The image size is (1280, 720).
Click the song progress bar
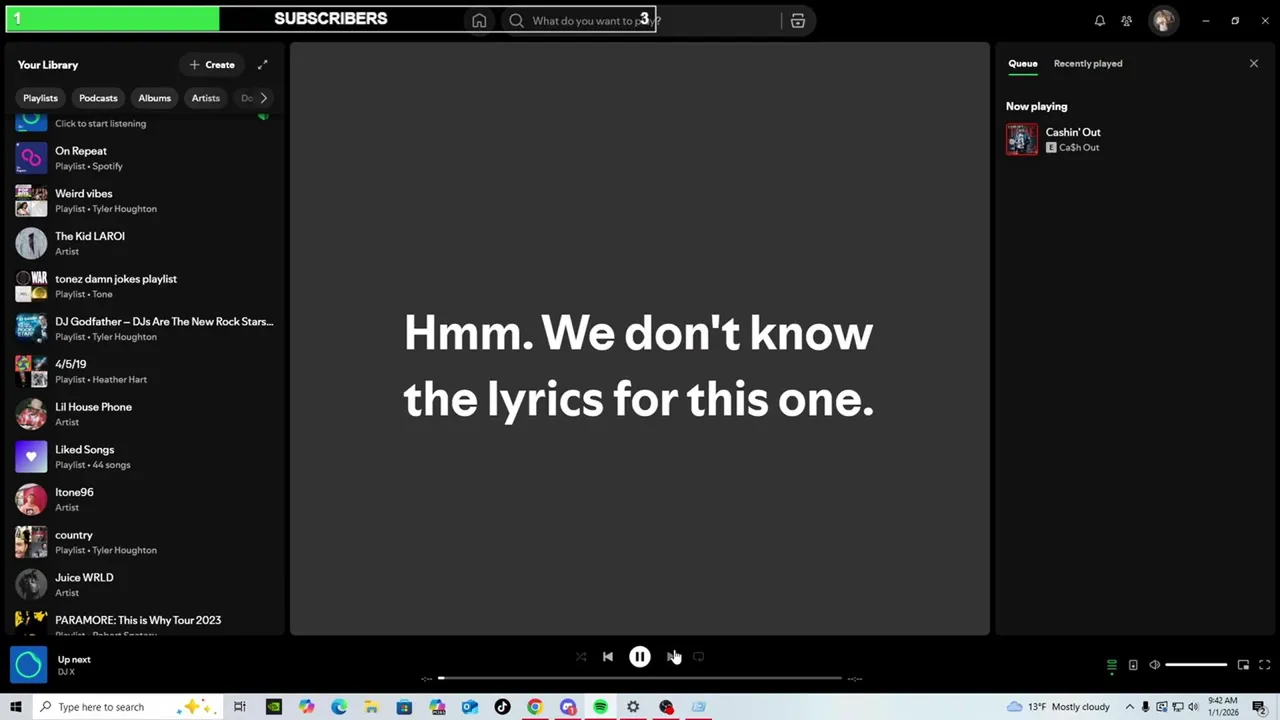pyautogui.click(x=640, y=678)
